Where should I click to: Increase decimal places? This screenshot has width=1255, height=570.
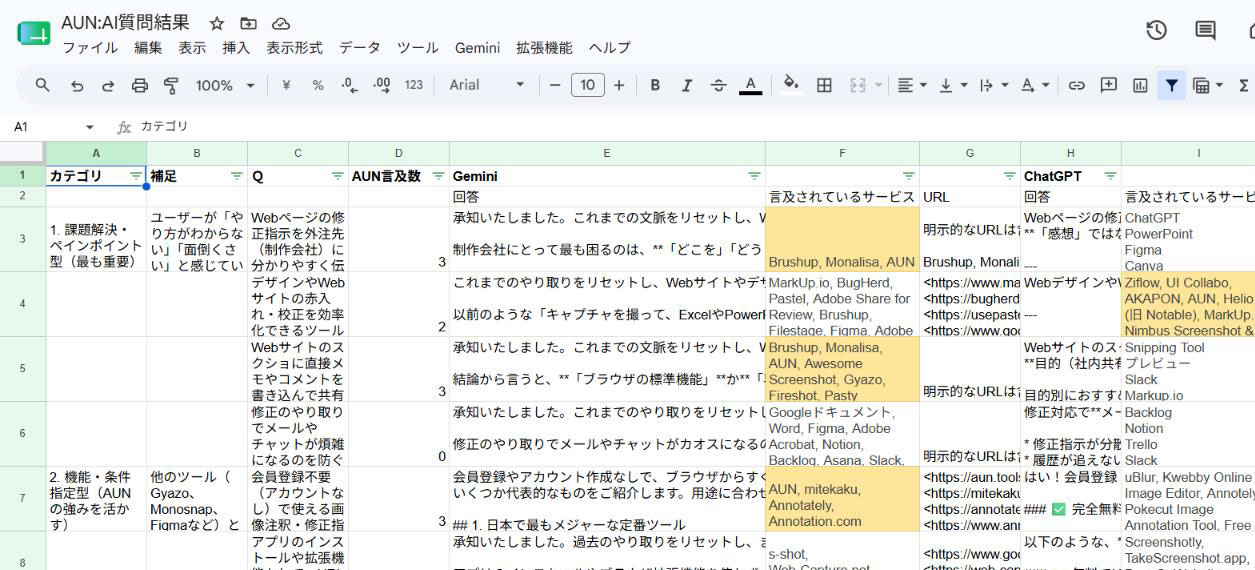tap(381, 85)
